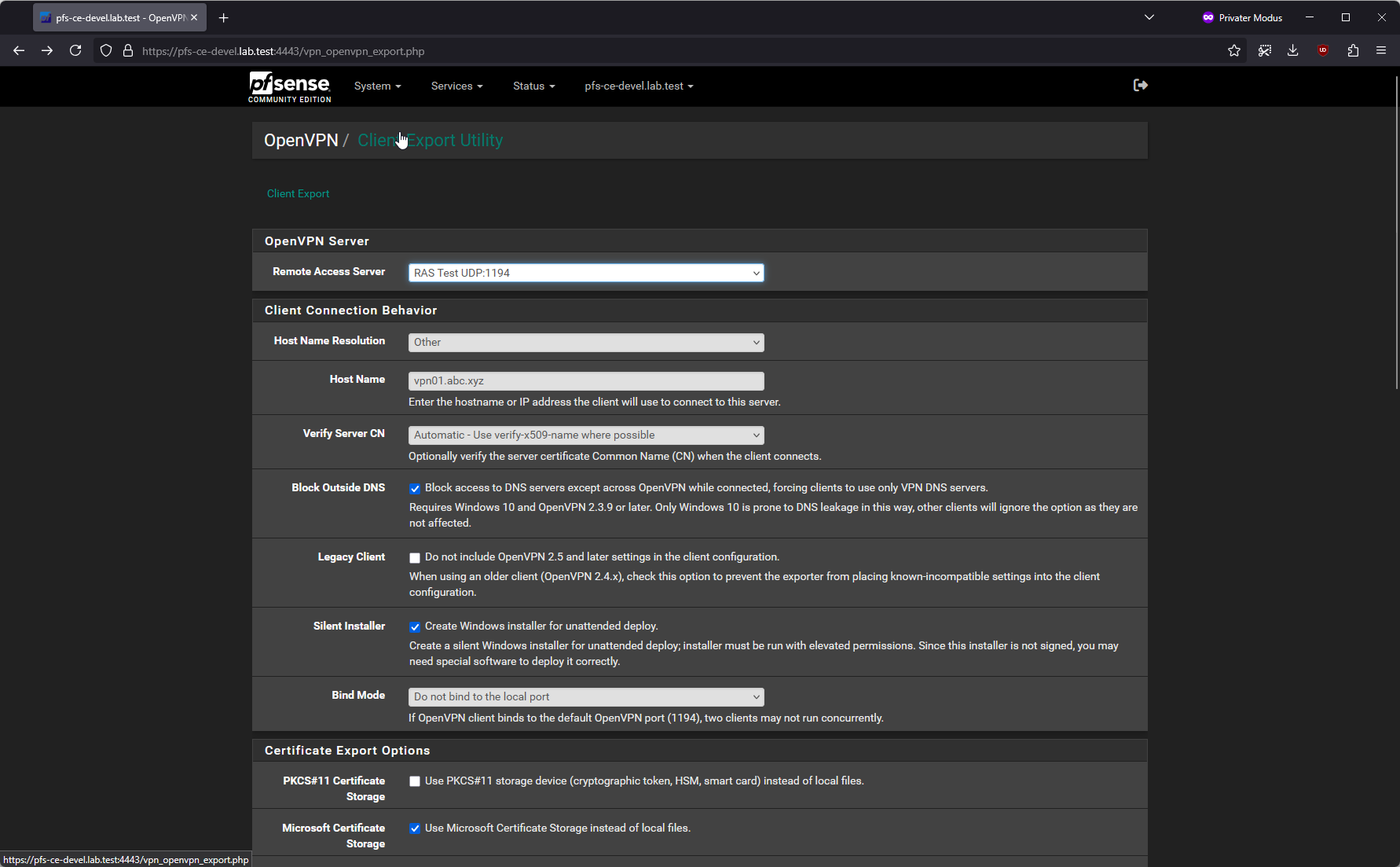1400x867 pixels.
Task: Open the Services menu
Action: coord(456,86)
